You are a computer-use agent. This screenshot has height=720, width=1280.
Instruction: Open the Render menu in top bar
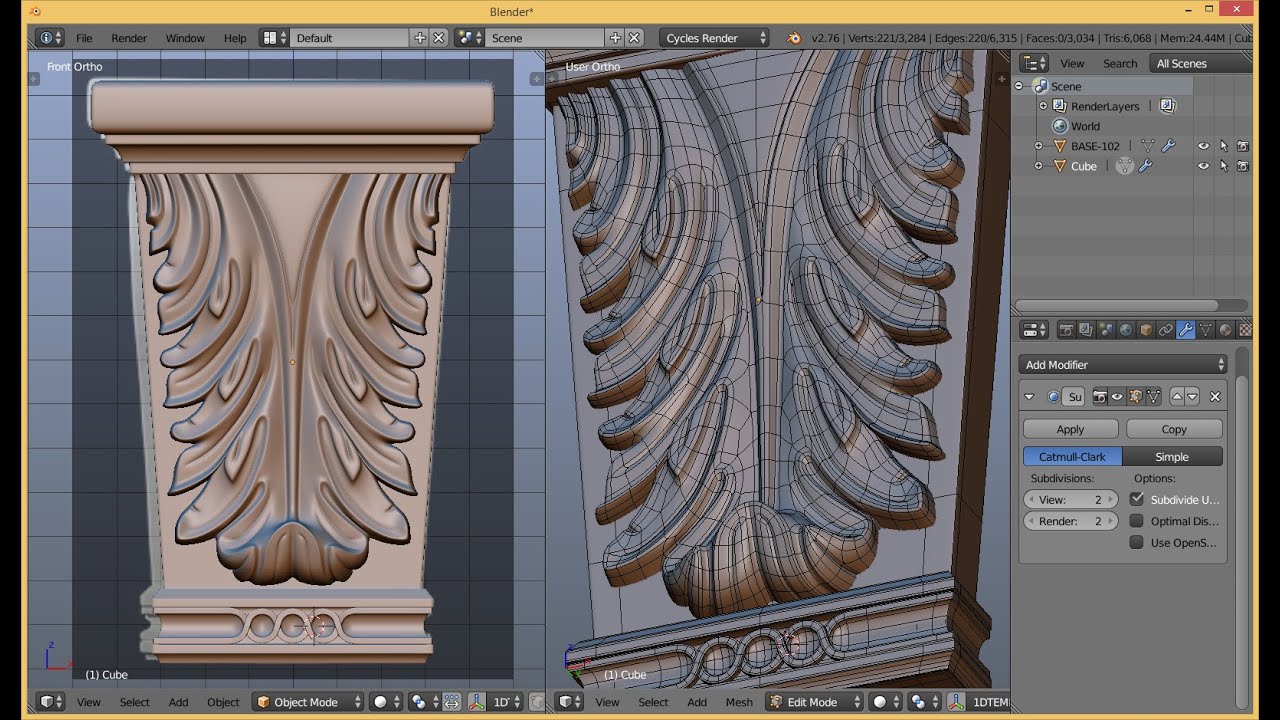click(129, 38)
